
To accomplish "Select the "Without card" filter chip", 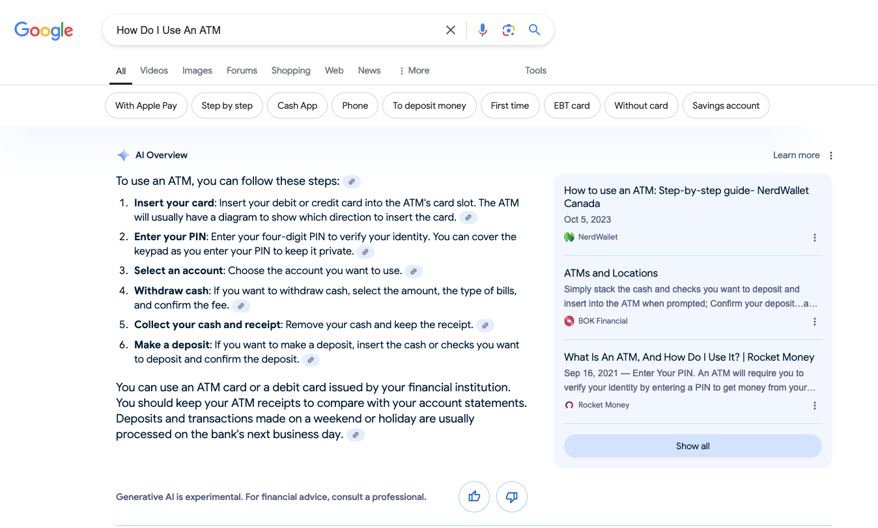I will tap(641, 106).
